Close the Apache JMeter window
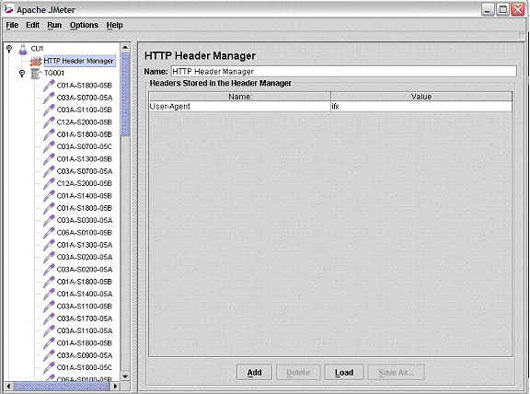Image resolution: width=530 pixels, height=394 pixels. click(x=518, y=9)
